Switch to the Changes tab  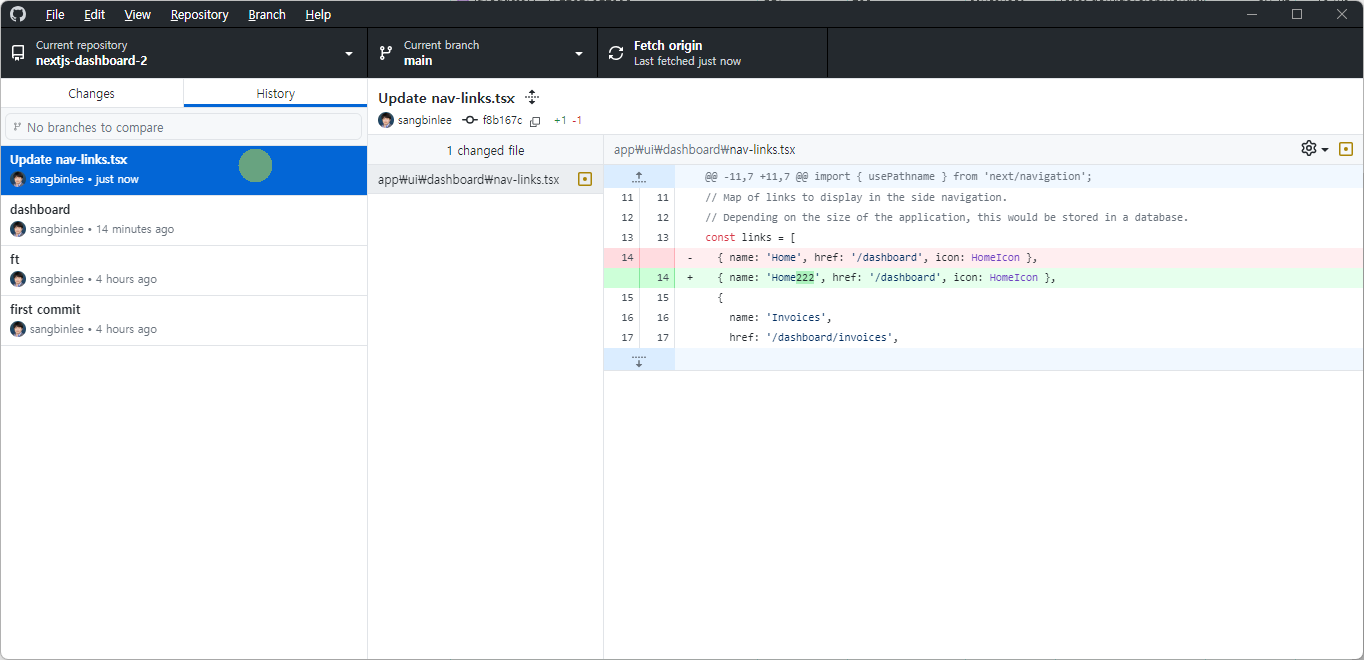point(92,93)
